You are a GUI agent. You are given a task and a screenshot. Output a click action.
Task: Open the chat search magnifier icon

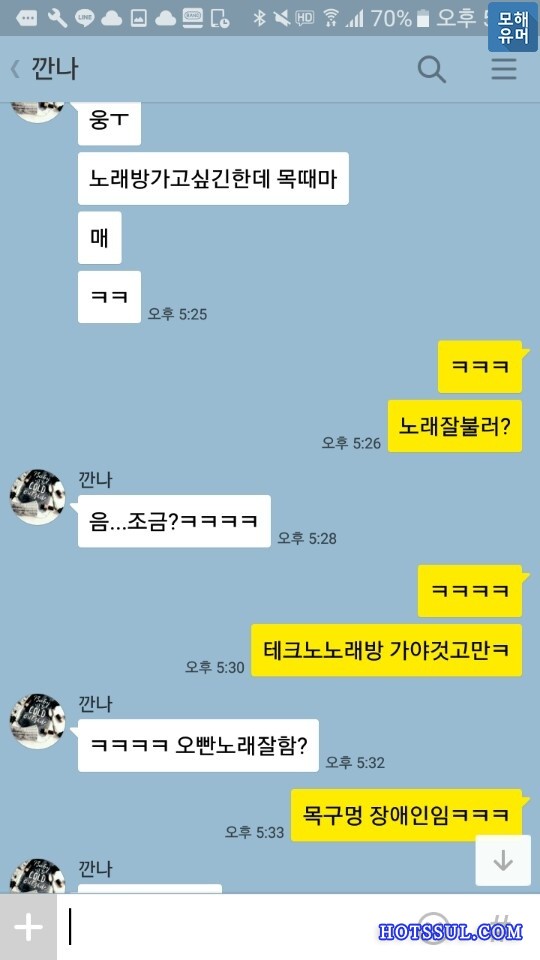[x=432, y=69]
